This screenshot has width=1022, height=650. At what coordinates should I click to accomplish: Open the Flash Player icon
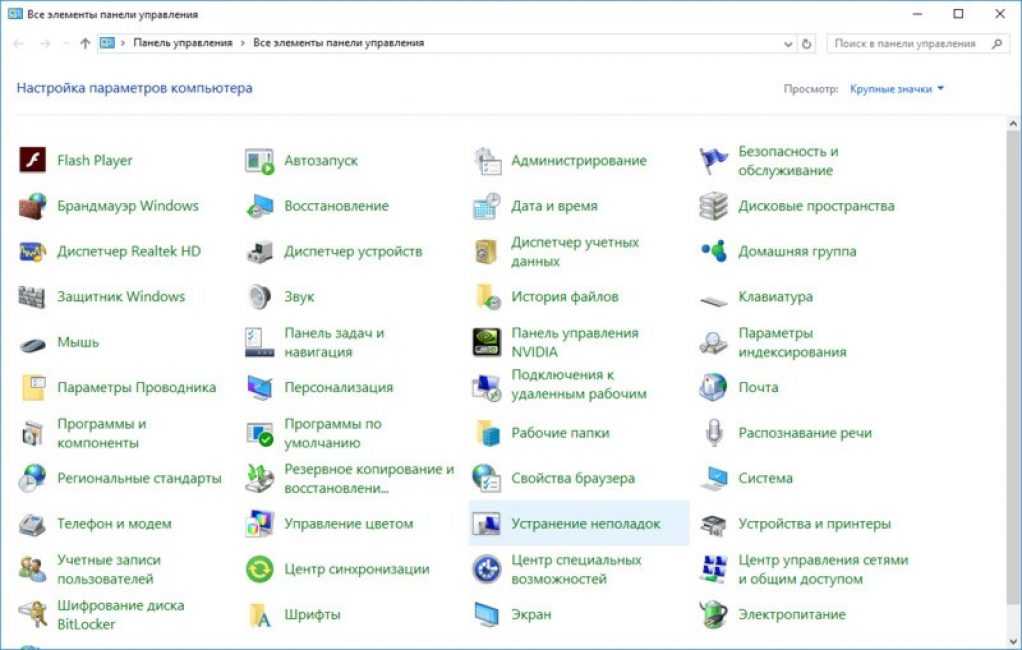[33, 160]
